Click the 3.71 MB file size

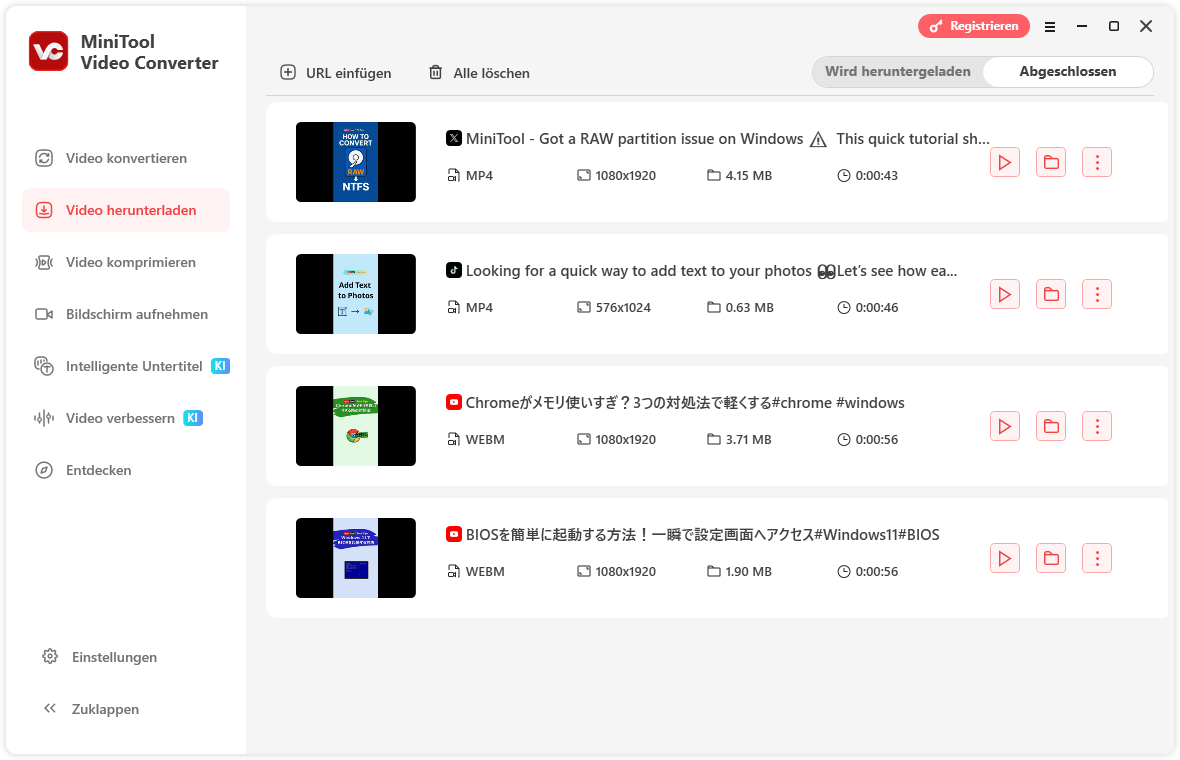749,439
